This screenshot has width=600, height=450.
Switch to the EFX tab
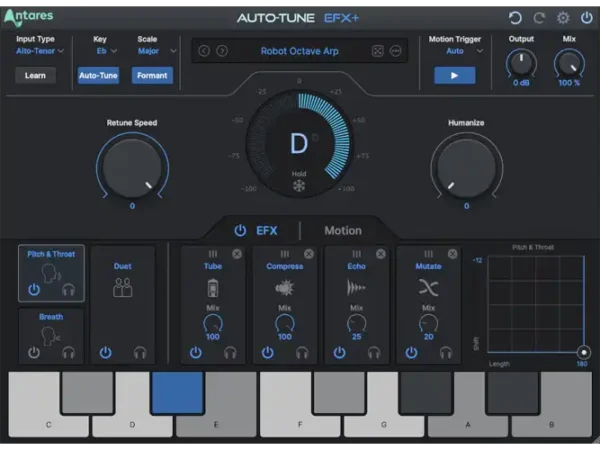(x=267, y=230)
